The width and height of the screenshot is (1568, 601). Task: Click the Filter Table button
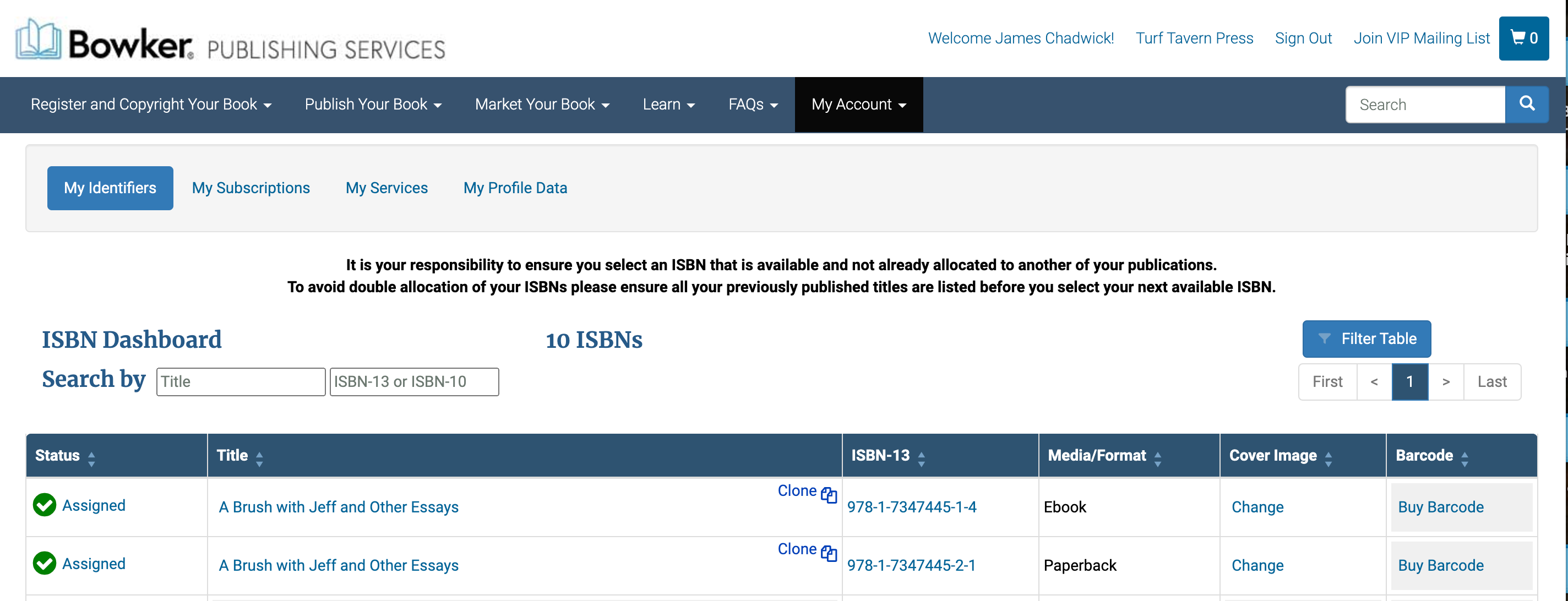tap(1366, 339)
